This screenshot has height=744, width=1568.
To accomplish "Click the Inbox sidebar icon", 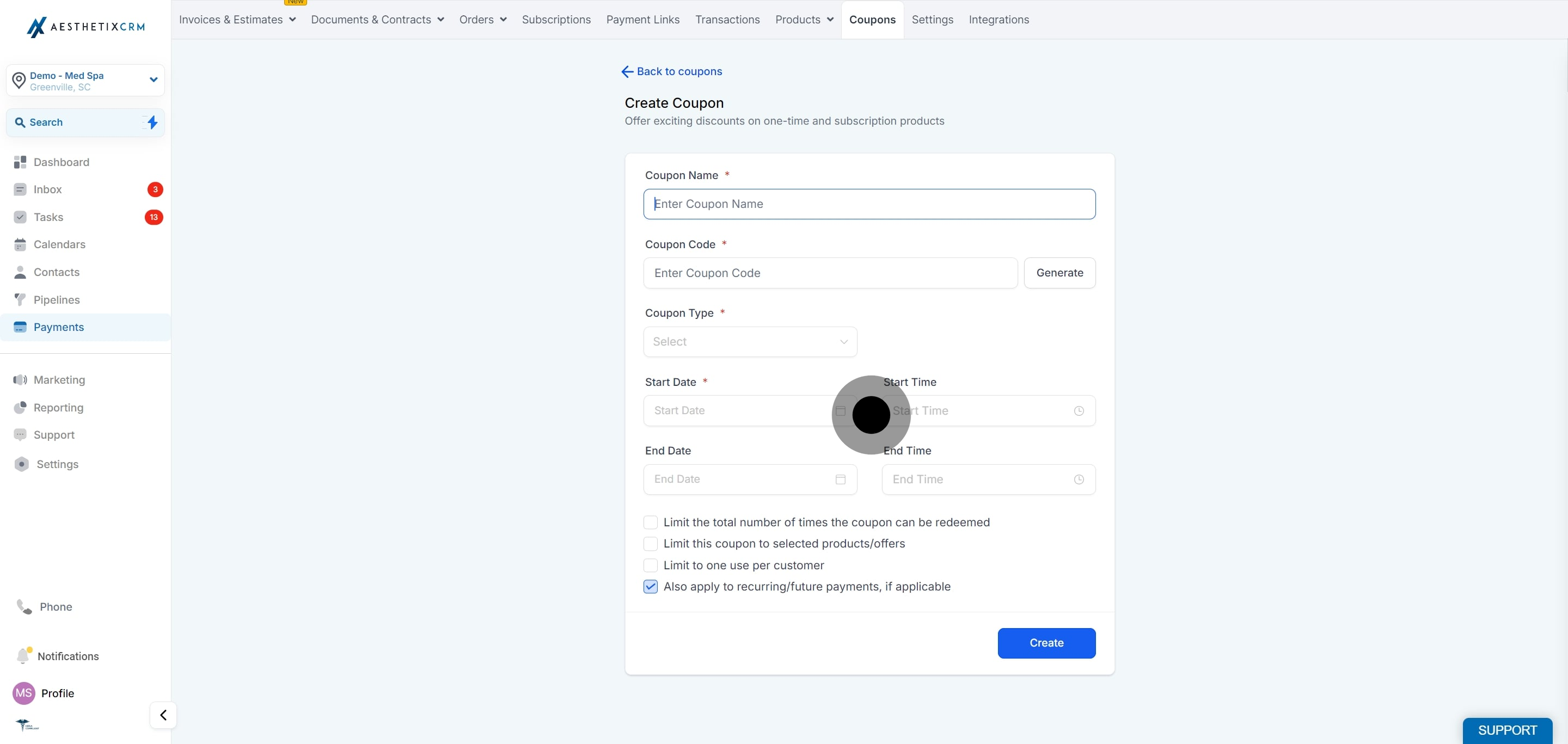I will 20,189.
